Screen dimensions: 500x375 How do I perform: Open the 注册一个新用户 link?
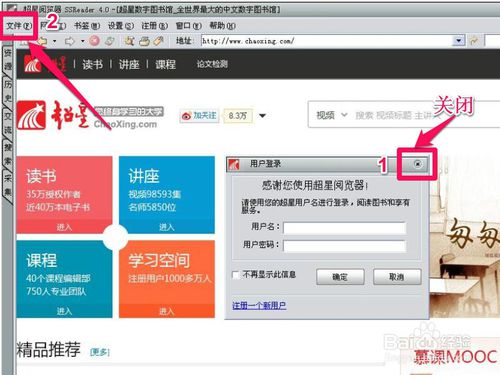259,305
